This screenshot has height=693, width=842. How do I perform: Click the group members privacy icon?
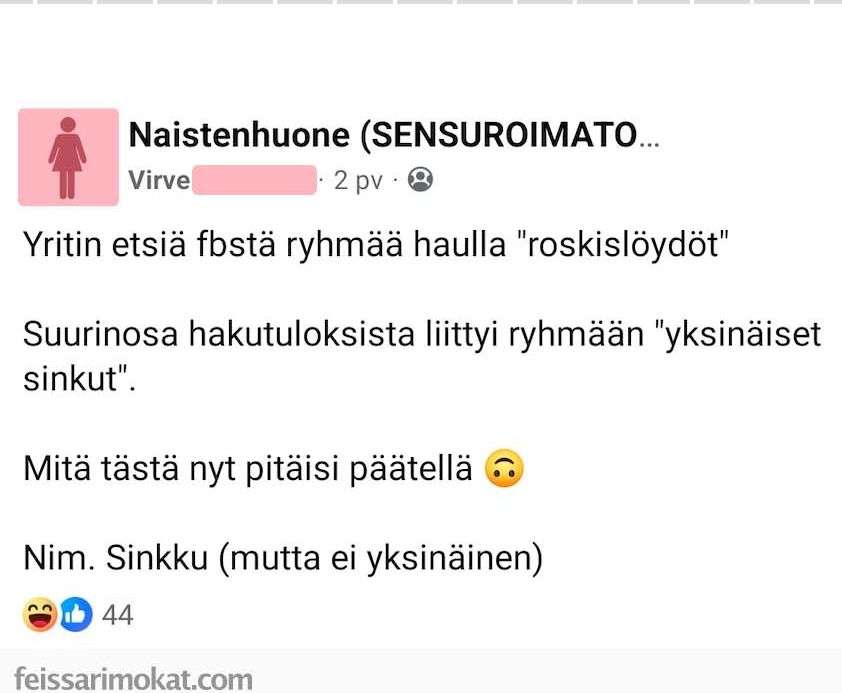(422, 180)
